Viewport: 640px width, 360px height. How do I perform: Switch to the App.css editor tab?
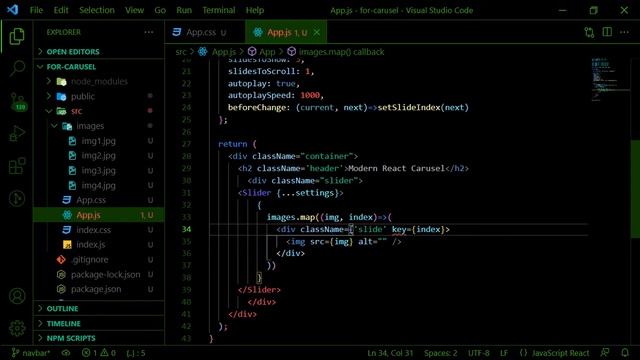coord(205,32)
